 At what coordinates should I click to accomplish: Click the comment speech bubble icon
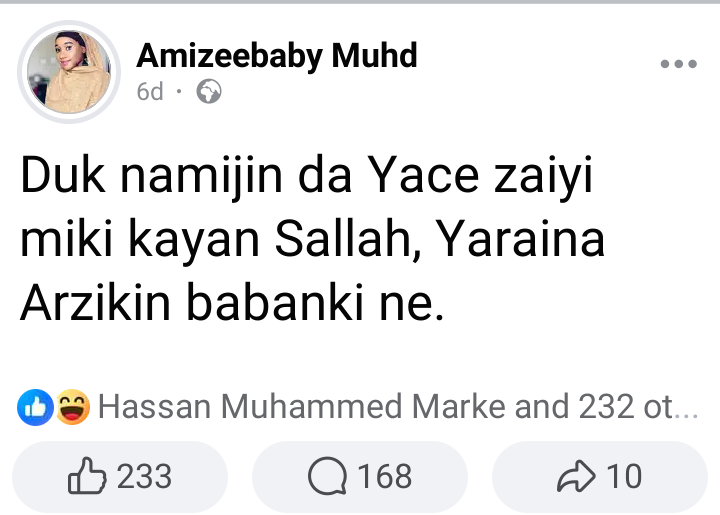326,477
